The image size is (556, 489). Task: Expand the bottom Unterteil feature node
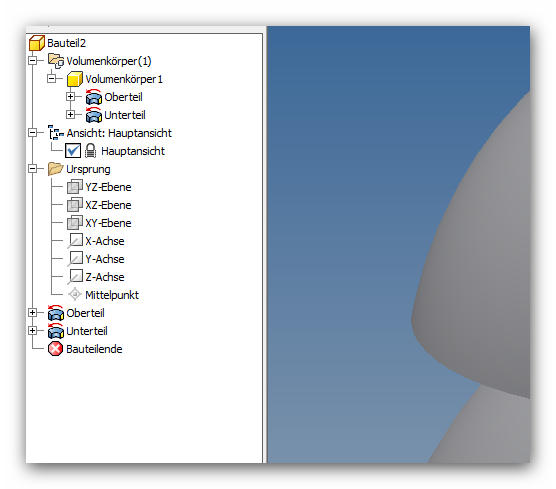coord(32,330)
